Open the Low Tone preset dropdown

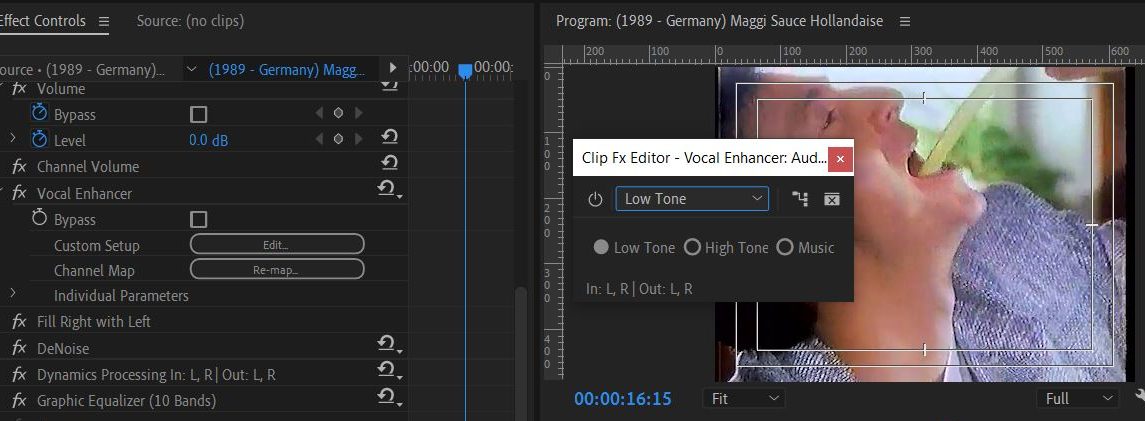(x=692, y=198)
